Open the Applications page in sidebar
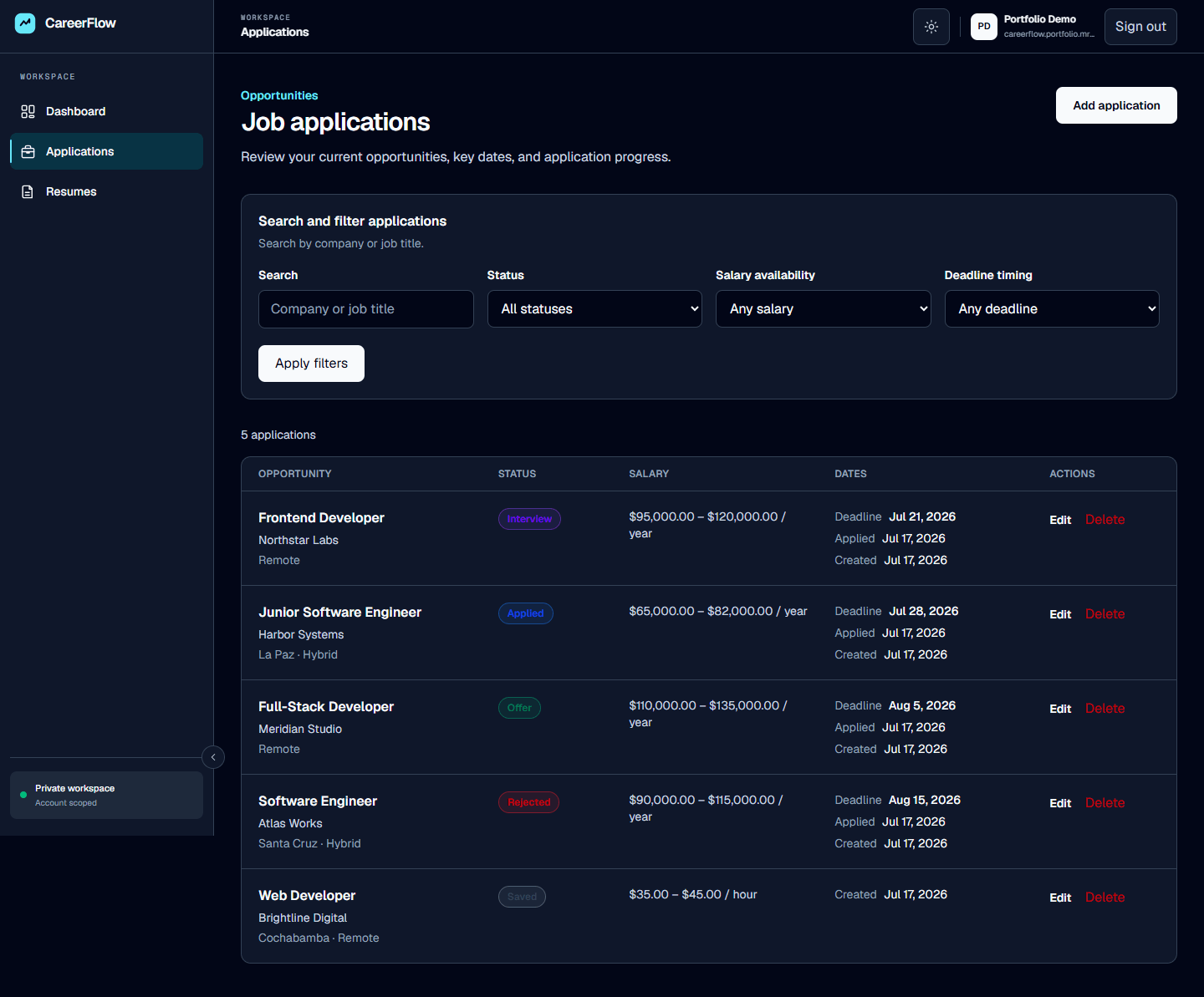 click(106, 151)
